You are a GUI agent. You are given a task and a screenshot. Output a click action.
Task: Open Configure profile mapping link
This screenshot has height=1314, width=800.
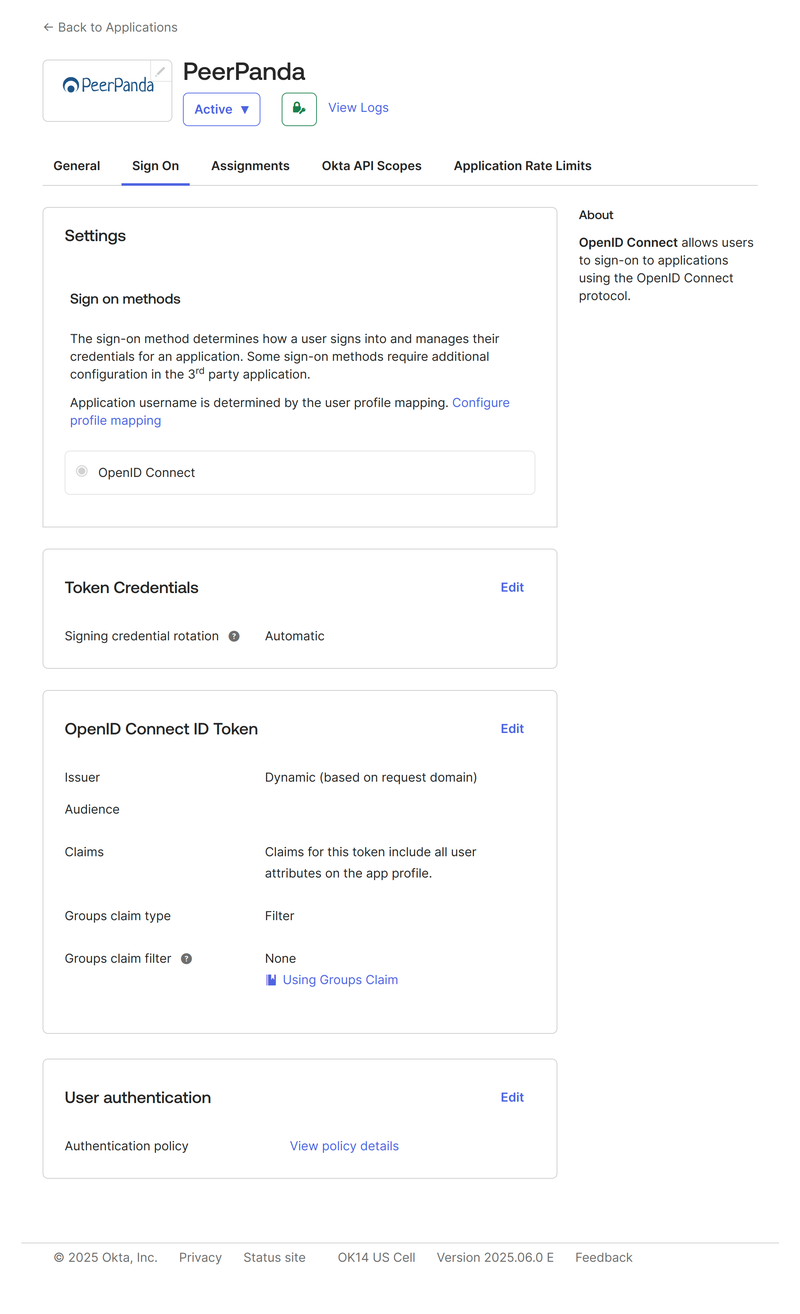click(480, 403)
